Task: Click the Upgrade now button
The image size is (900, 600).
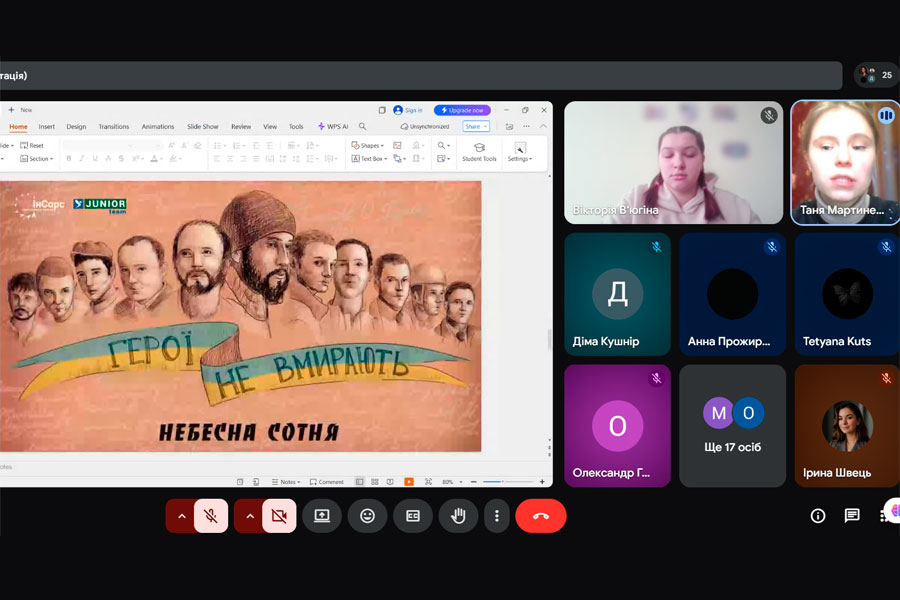Action: coord(462,110)
